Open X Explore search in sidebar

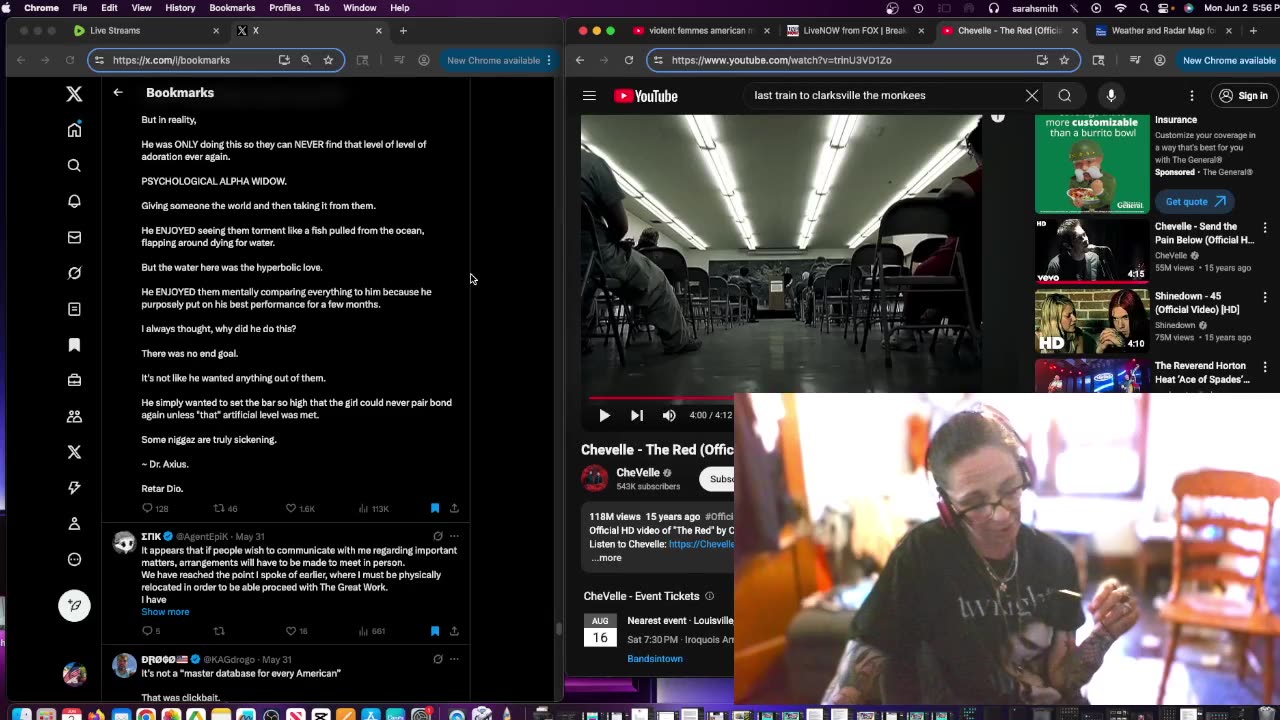74,166
